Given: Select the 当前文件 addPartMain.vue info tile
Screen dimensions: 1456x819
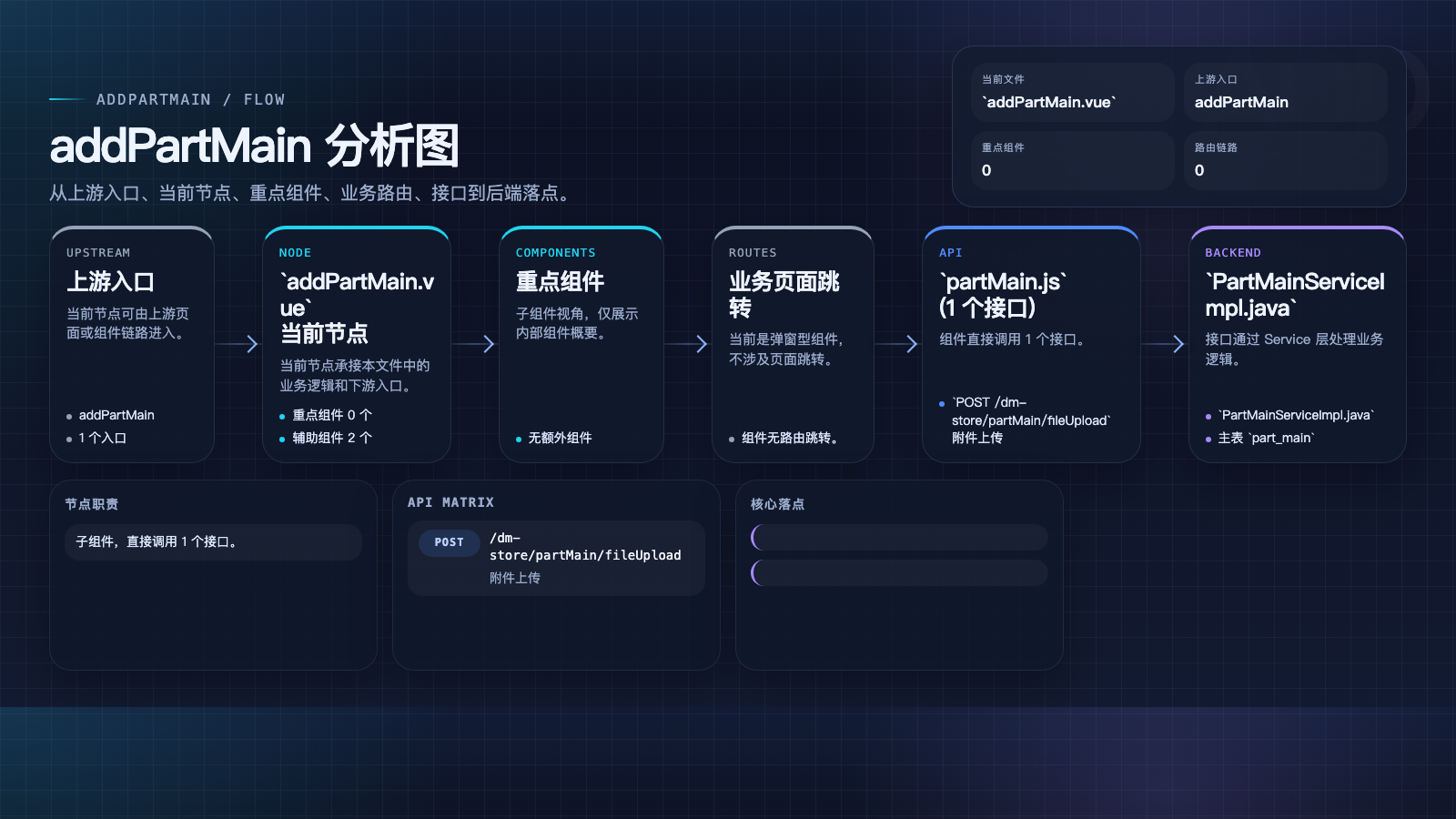Looking at the screenshot, I should coord(1072,92).
